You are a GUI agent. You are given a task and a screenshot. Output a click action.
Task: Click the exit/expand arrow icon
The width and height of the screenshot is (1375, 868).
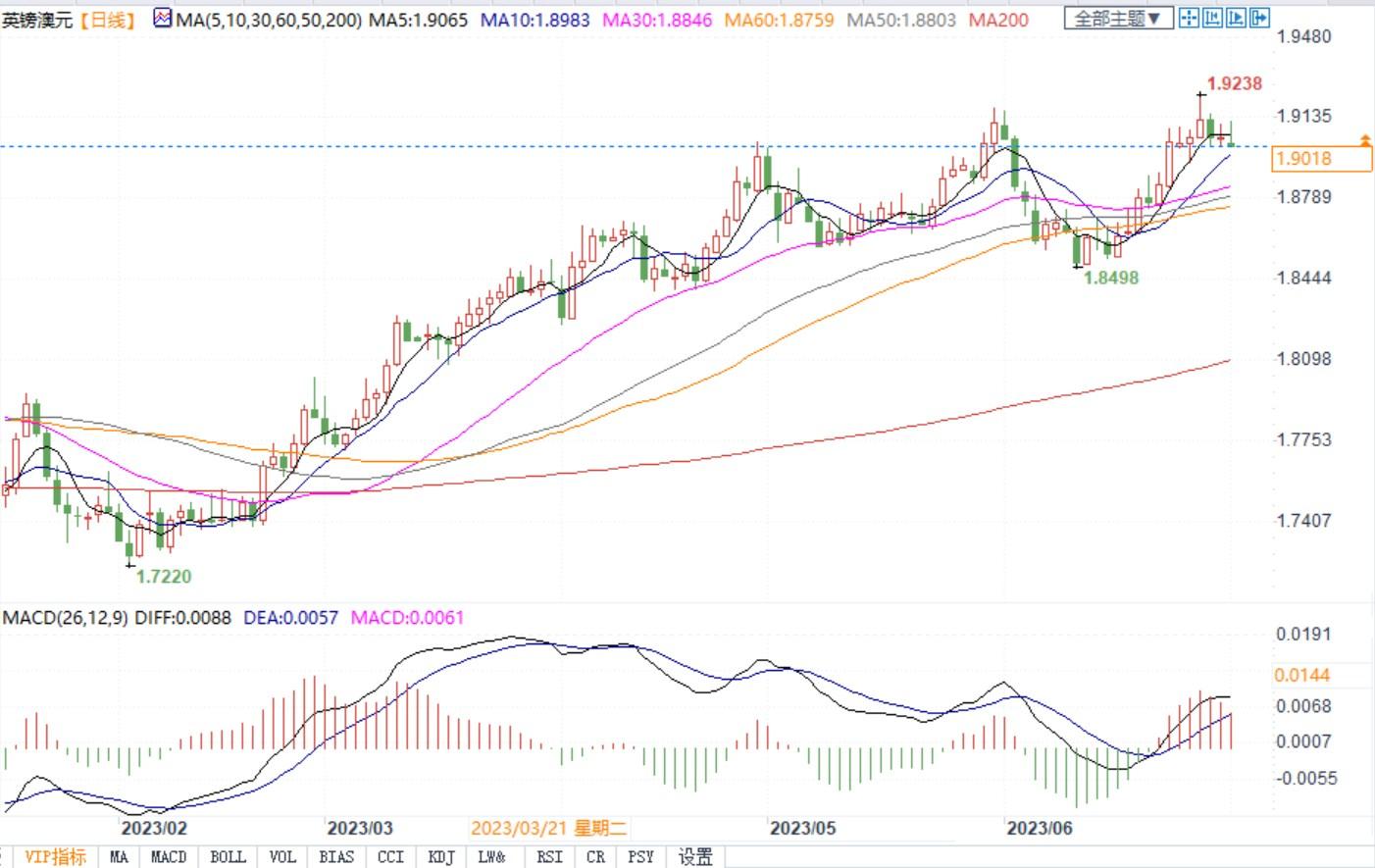1260,18
